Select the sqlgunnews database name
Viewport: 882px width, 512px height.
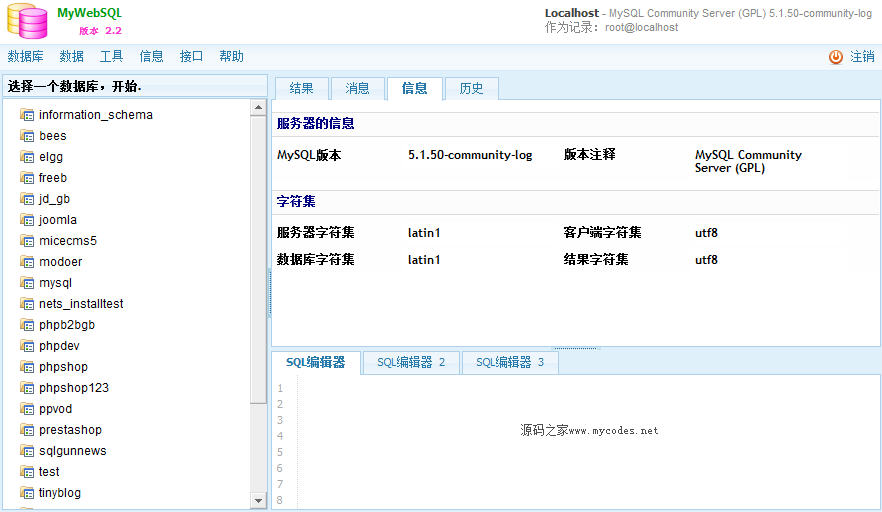click(73, 451)
